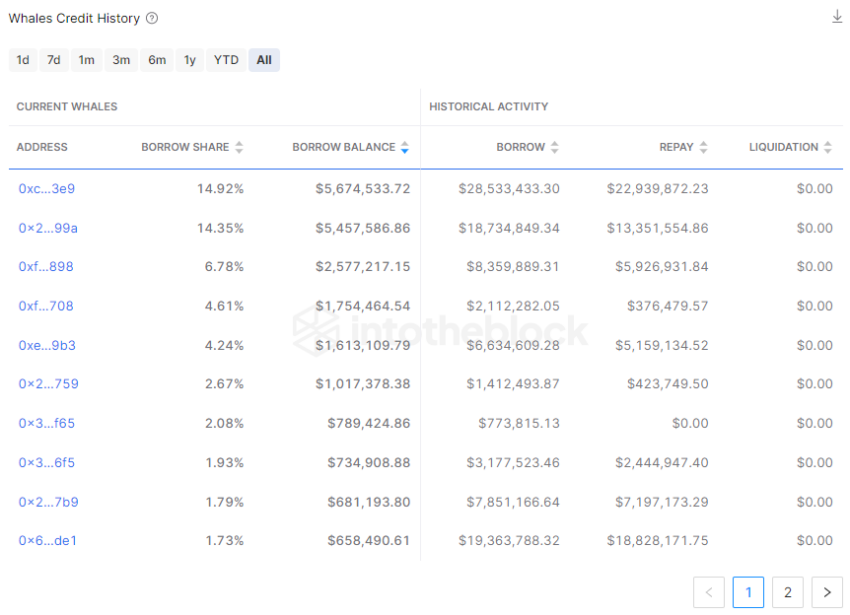Click borrow balance $5,457,586.86
This screenshot has width=850, height=615.
point(363,228)
